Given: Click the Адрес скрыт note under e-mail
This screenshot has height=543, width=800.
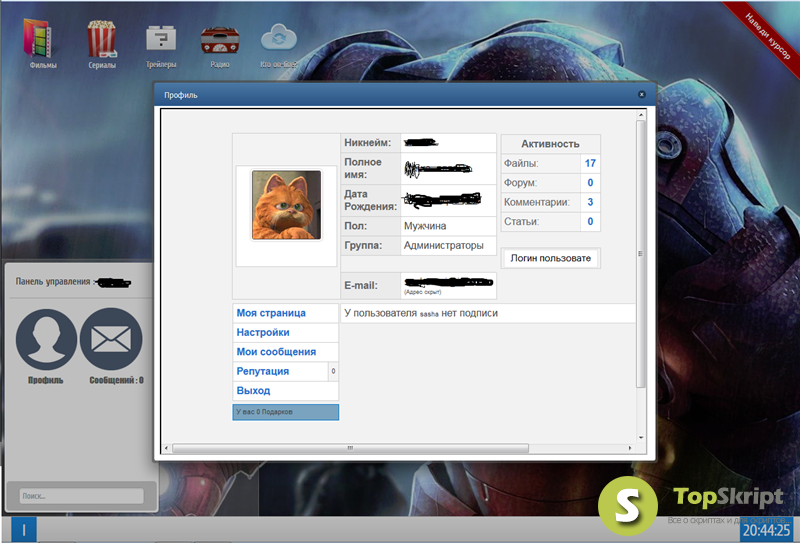Looking at the screenshot, I should click(422, 292).
